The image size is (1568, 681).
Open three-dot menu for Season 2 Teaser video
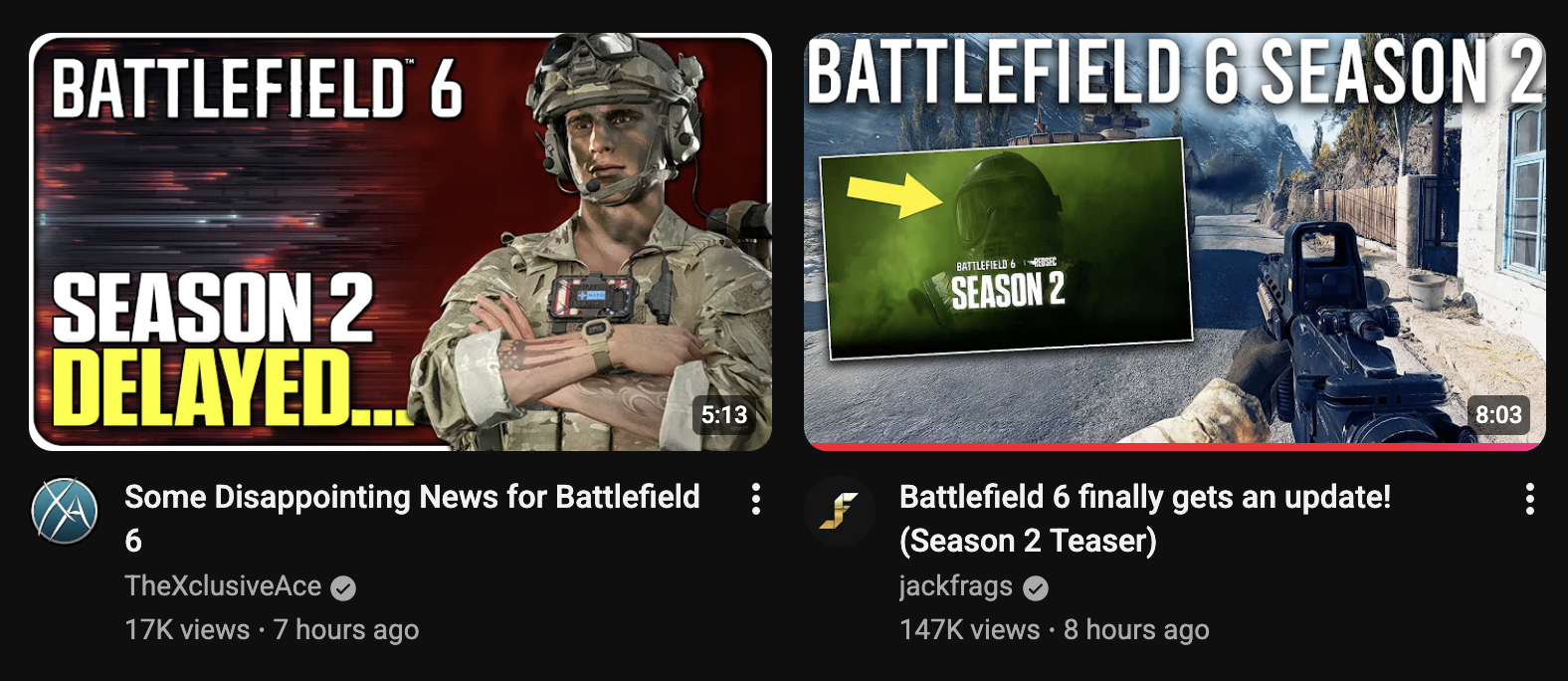1529,499
